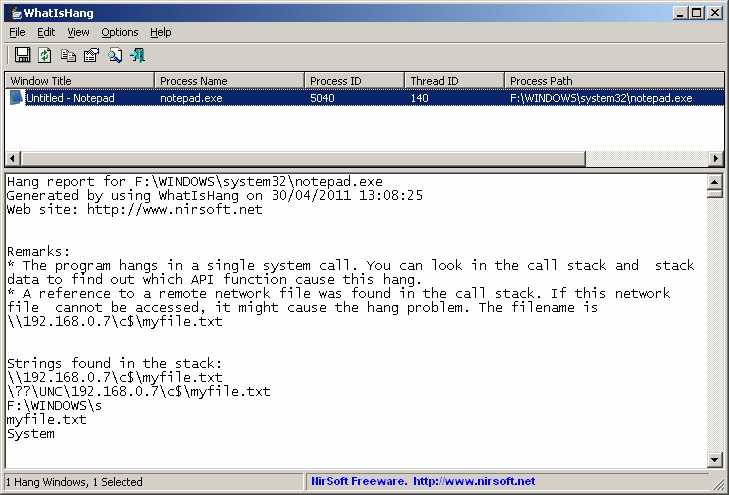Image resolution: width=729 pixels, height=495 pixels.
Task: Sort by the Process ID column header
Action: tap(354, 80)
